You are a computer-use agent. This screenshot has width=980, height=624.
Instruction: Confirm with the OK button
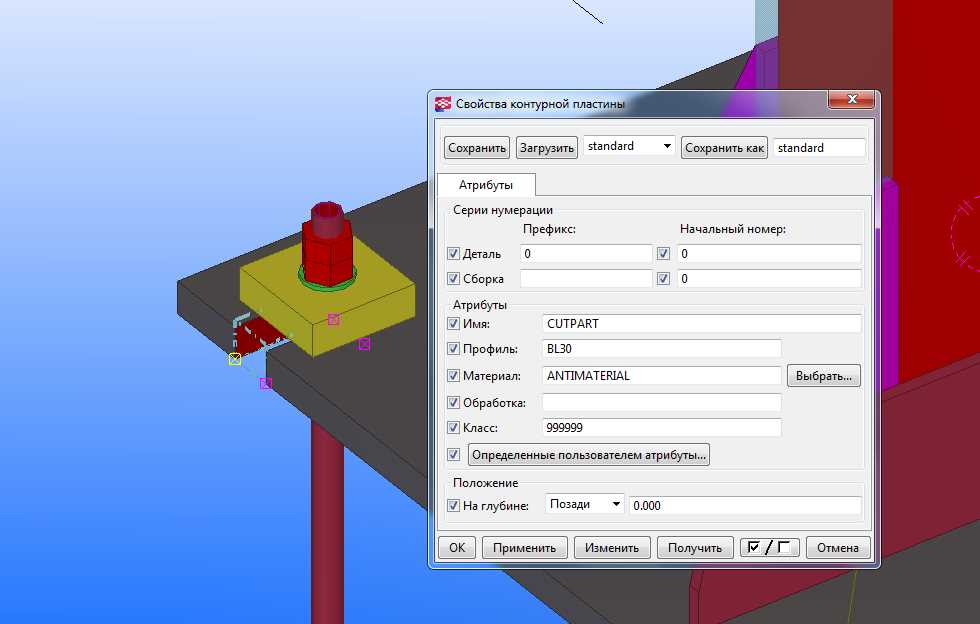tap(457, 548)
